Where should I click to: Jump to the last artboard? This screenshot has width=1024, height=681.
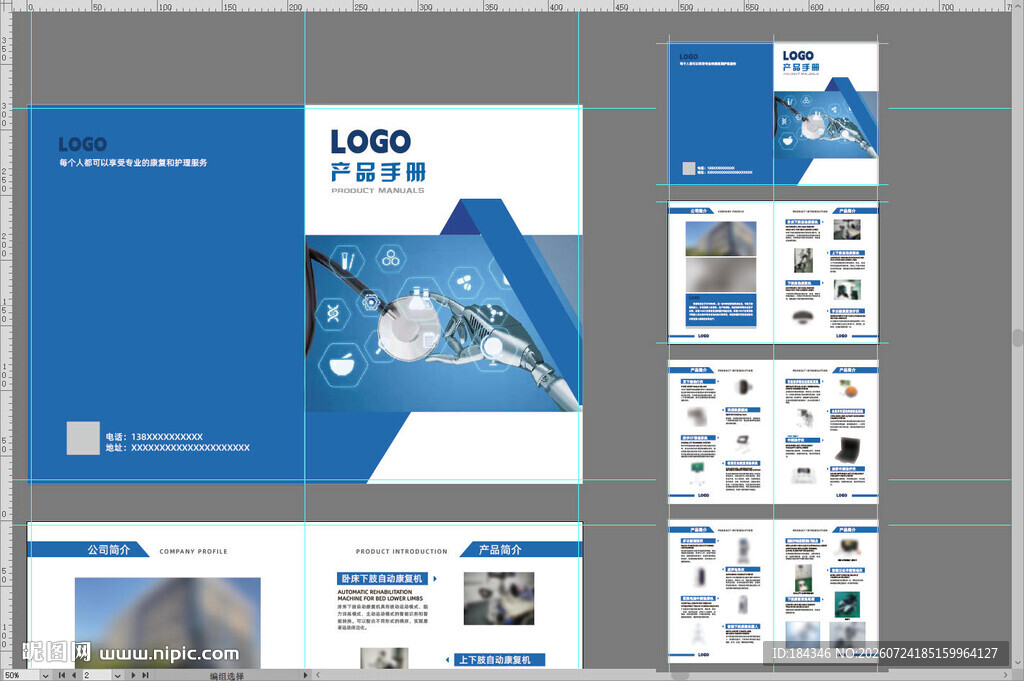145,675
